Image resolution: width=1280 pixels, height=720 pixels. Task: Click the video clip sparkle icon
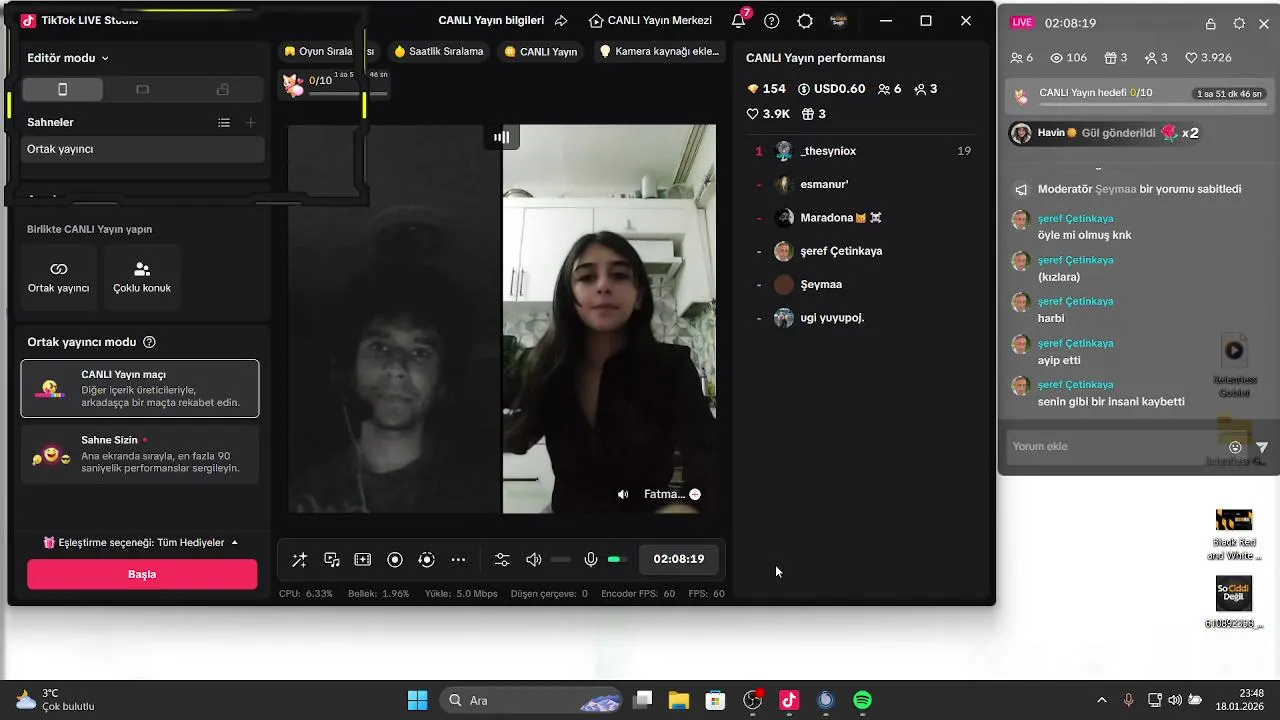(x=363, y=560)
